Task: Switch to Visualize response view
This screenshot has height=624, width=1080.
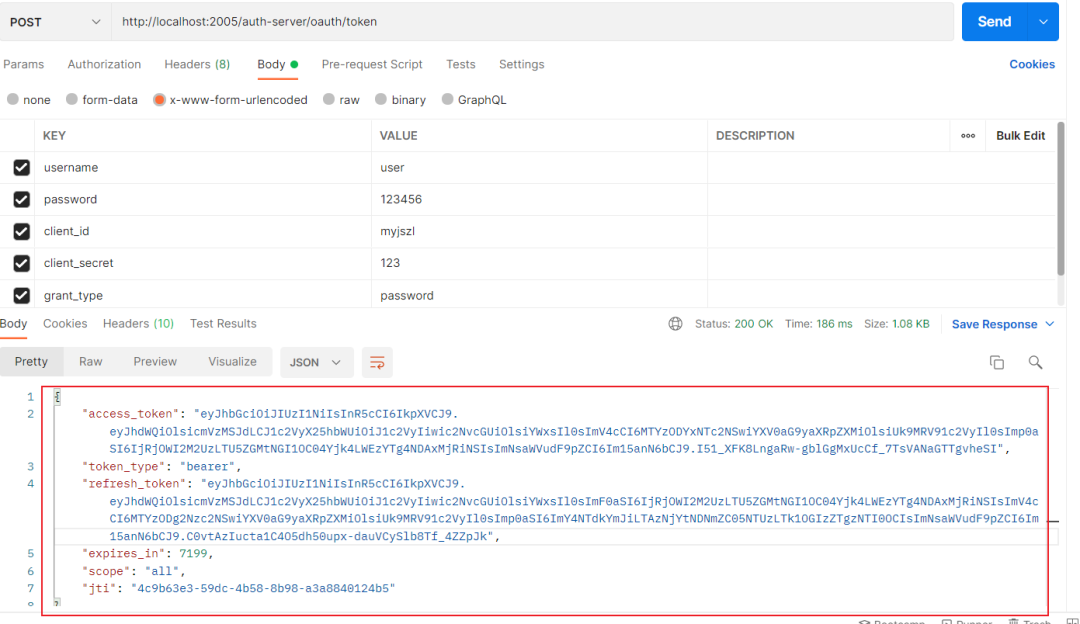Action: pos(232,362)
